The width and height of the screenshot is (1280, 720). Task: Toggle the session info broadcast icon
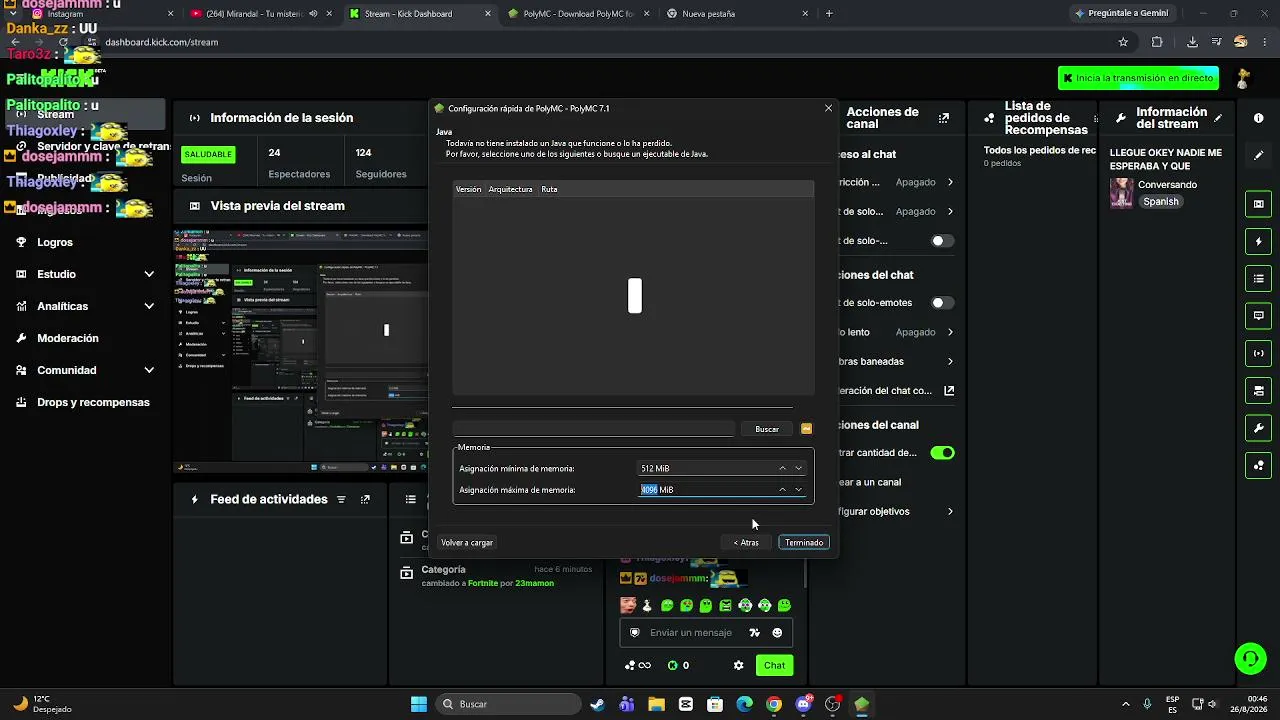[1259, 353]
